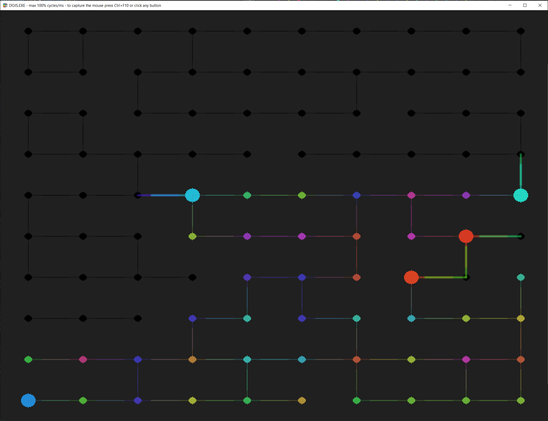Click the large teal circle below vertical trail

pos(521,195)
